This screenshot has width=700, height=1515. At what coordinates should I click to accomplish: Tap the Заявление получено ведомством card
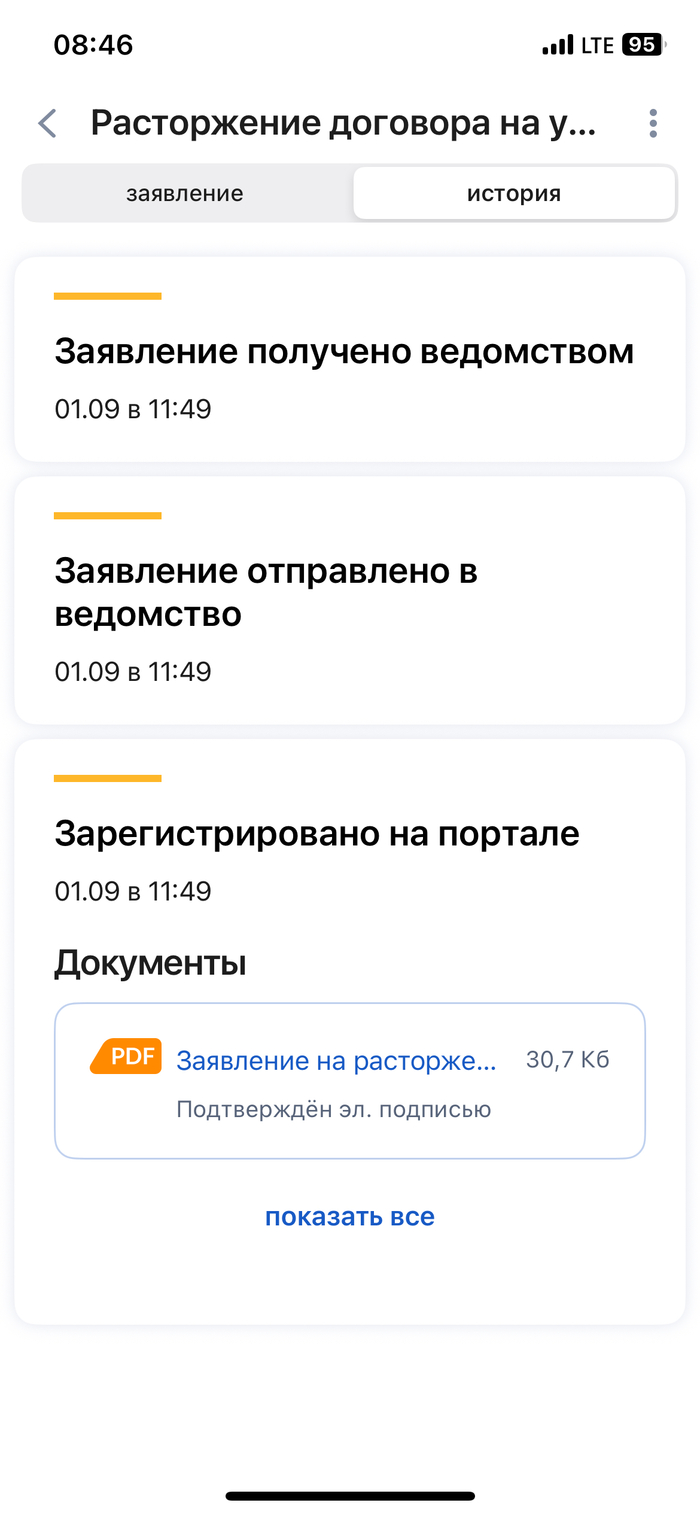tap(350, 360)
